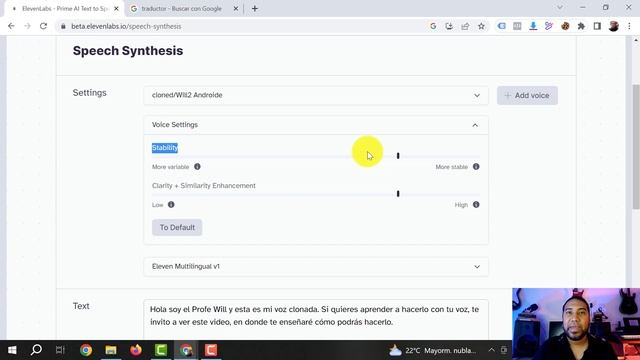The height and width of the screenshot is (360, 640).
Task: Click the Stability slider handle
Action: (398, 156)
